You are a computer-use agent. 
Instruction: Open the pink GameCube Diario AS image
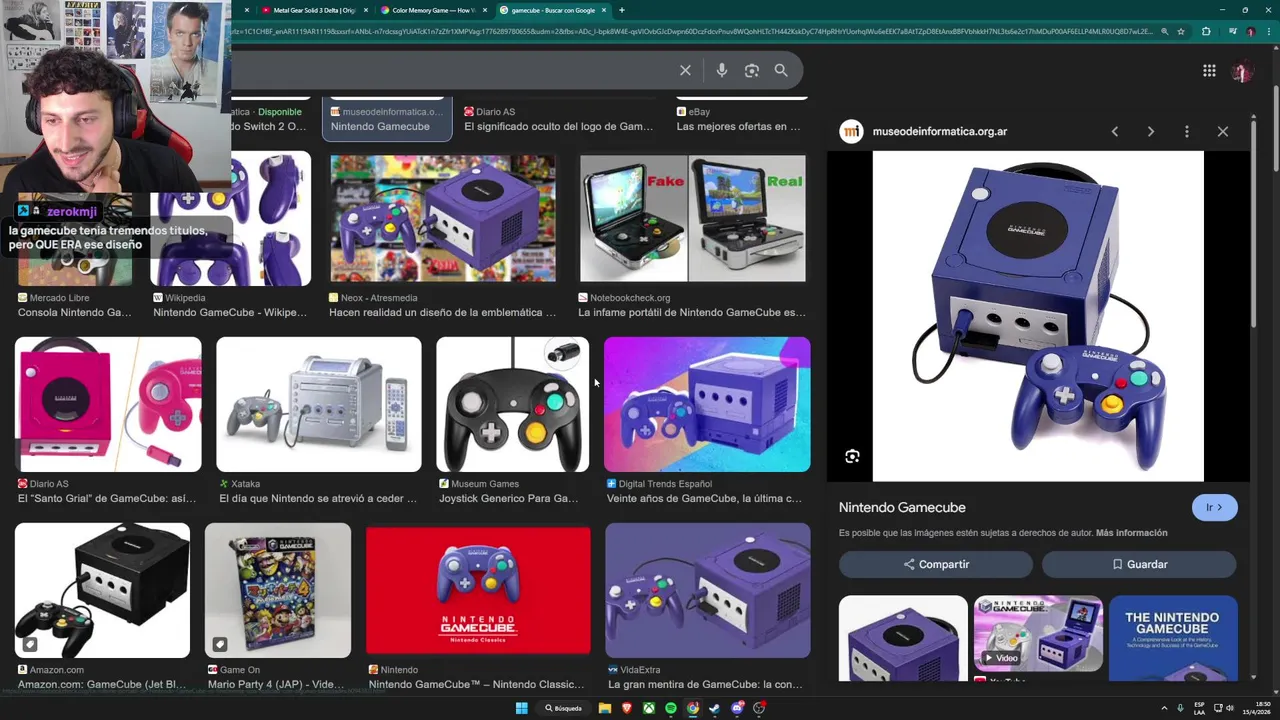coord(108,404)
